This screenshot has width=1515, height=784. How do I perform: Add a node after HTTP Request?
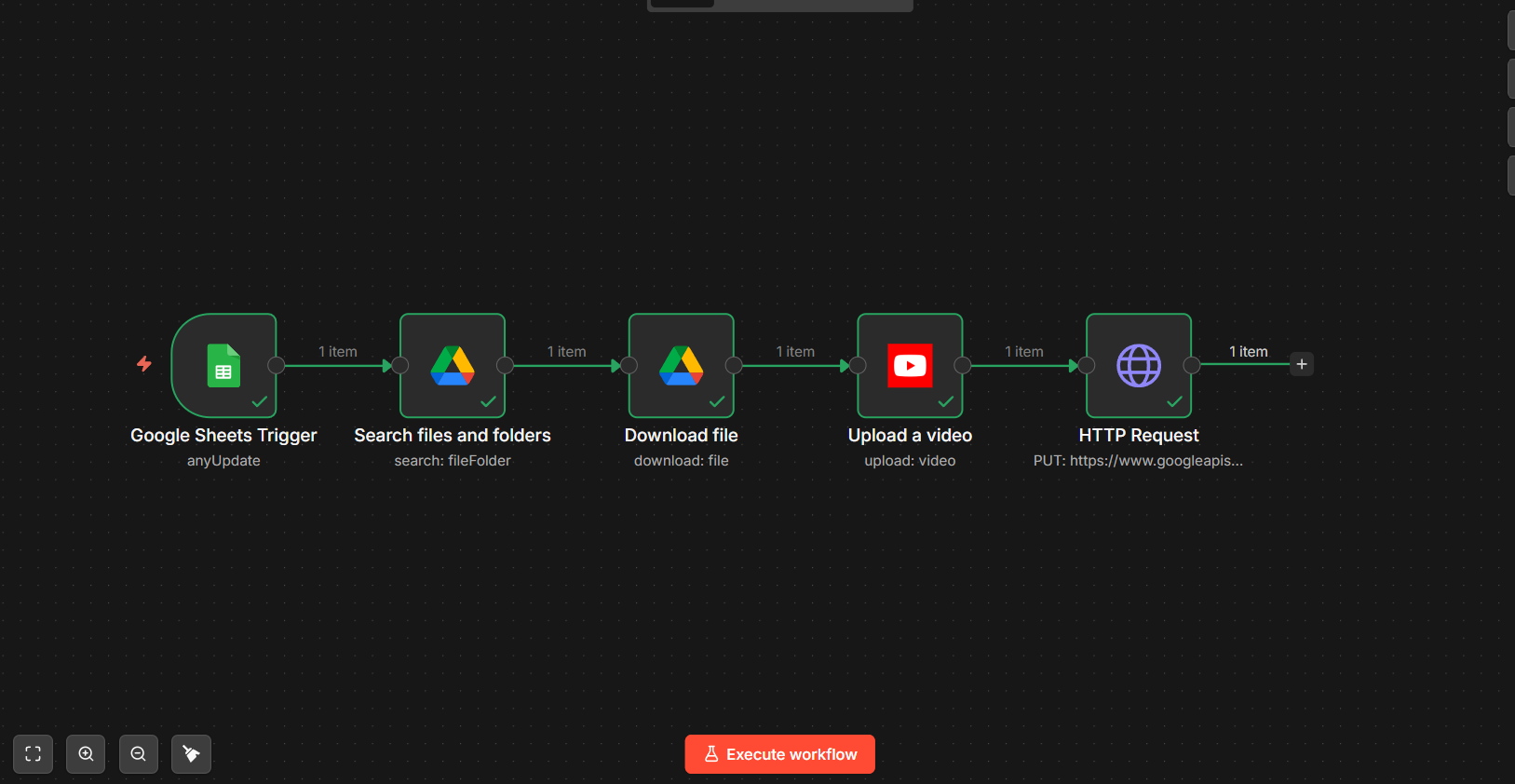(x=1302, y=364)
